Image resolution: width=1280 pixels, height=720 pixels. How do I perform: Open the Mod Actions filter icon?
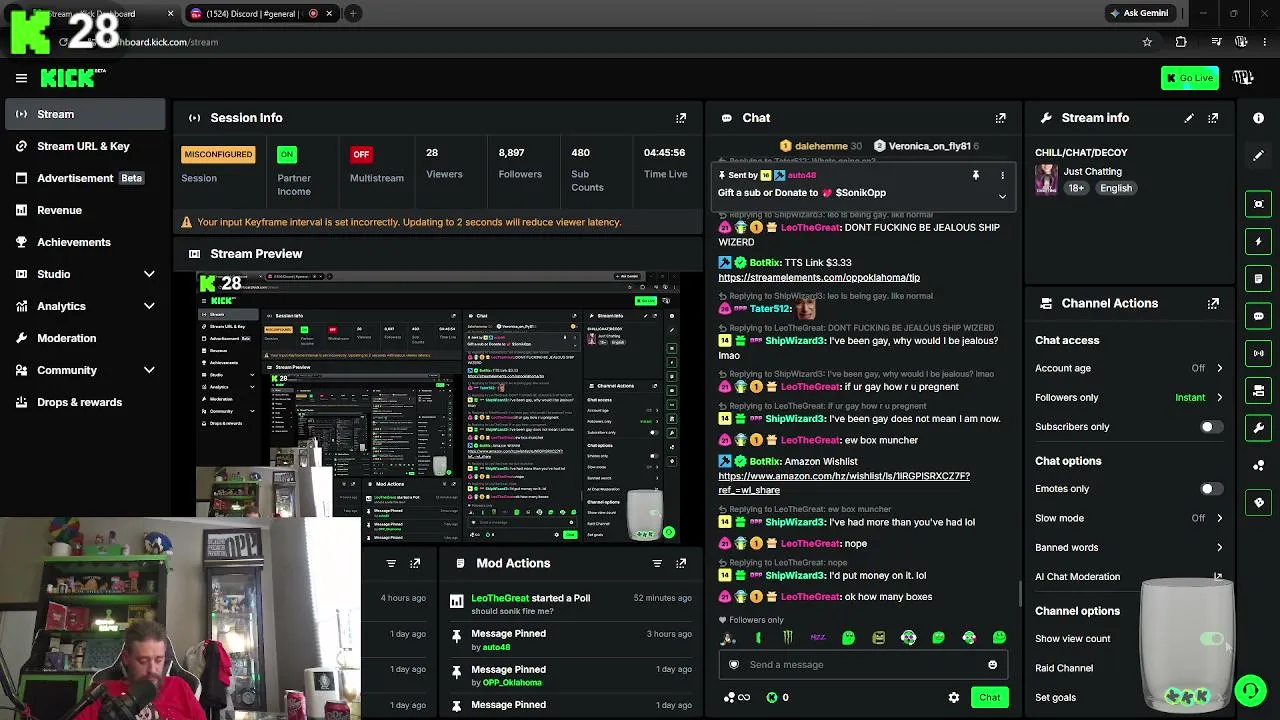point(657,563)
